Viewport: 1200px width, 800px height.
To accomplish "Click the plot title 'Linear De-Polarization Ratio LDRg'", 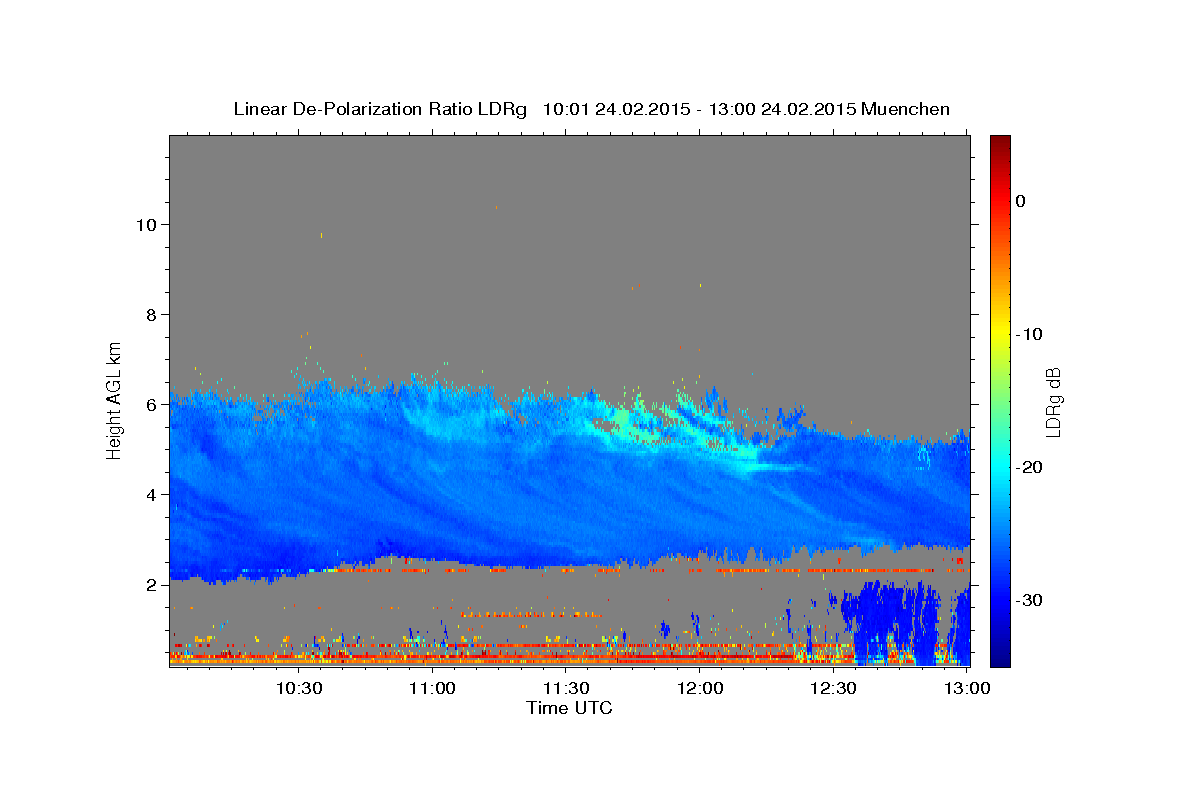I will 380,109.
